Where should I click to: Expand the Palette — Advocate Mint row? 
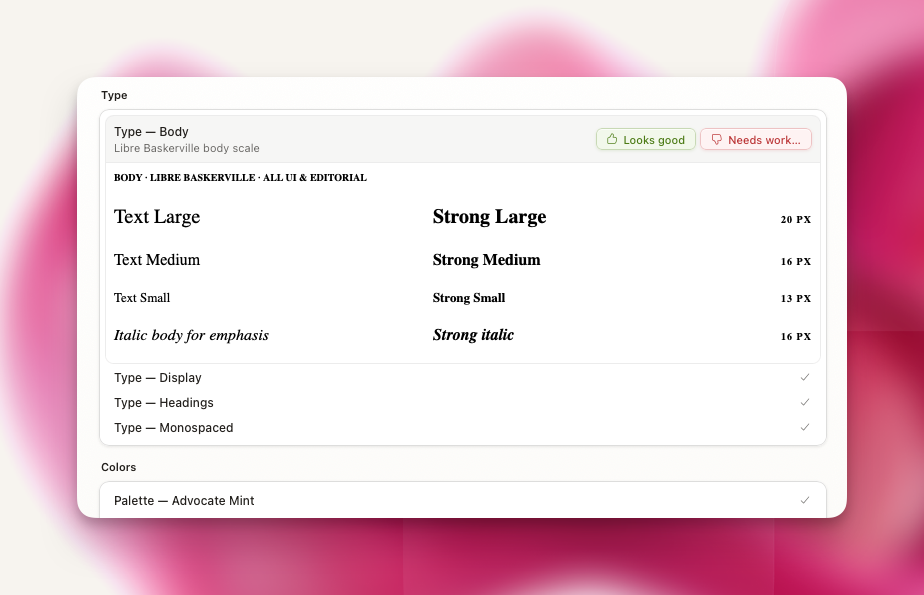click(463, 500)
